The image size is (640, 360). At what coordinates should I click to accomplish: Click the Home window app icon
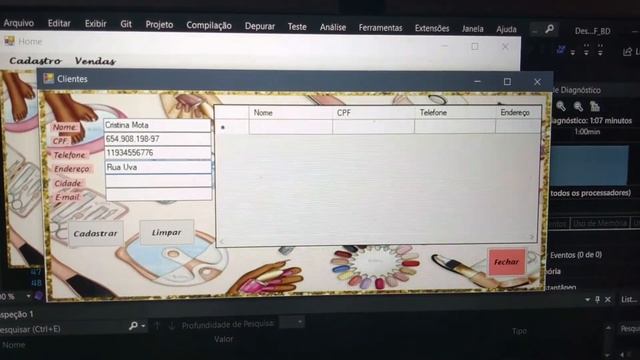[9, 41]
